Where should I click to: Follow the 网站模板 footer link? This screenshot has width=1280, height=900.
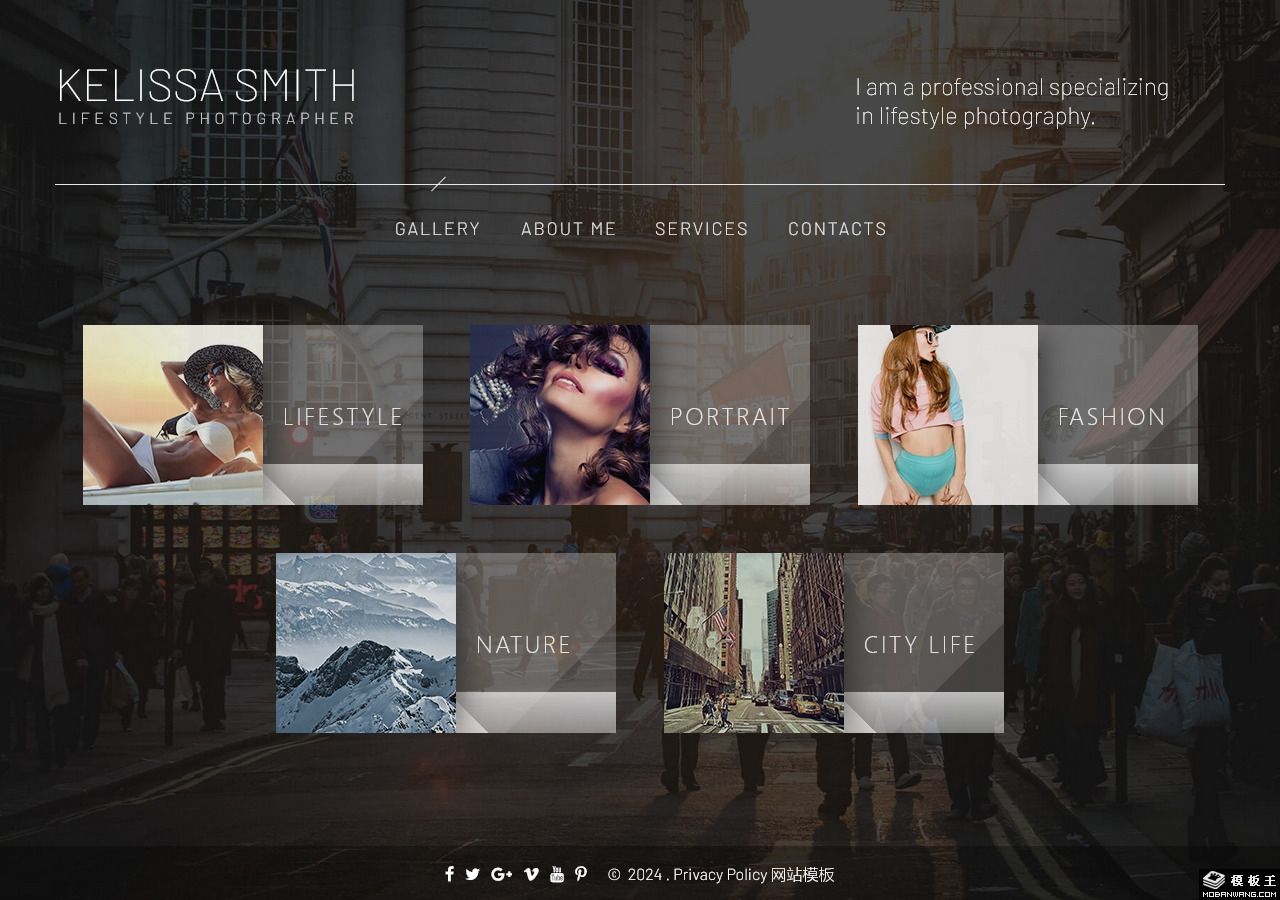(x=803, y=875)
